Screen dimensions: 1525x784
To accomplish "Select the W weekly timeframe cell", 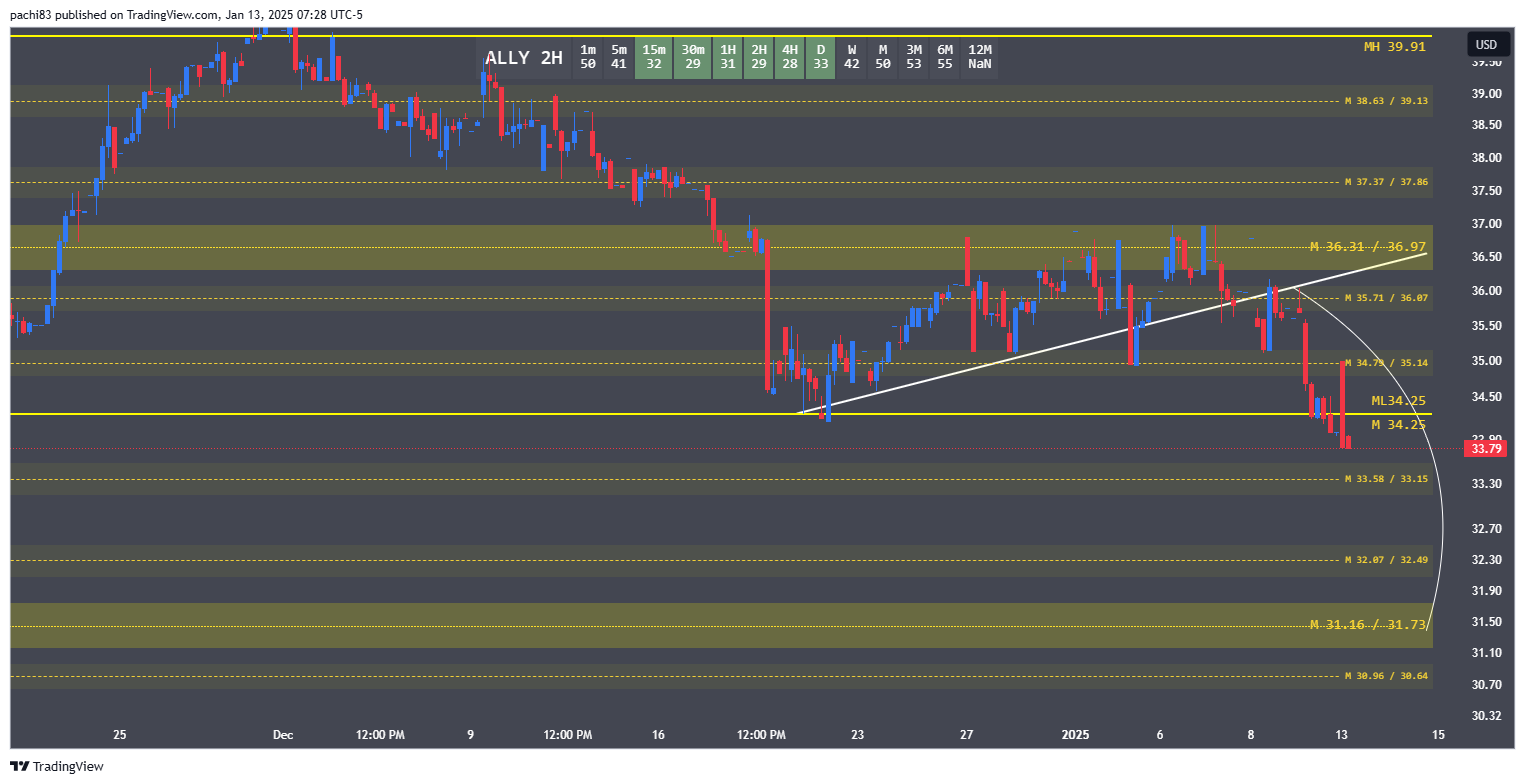I will coord(851,57).
